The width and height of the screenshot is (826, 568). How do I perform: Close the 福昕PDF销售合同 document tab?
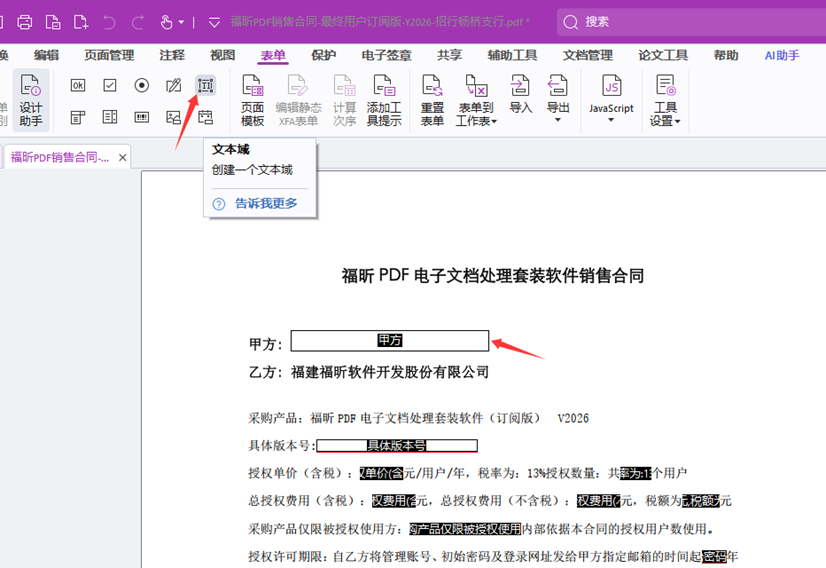(123, 158)
